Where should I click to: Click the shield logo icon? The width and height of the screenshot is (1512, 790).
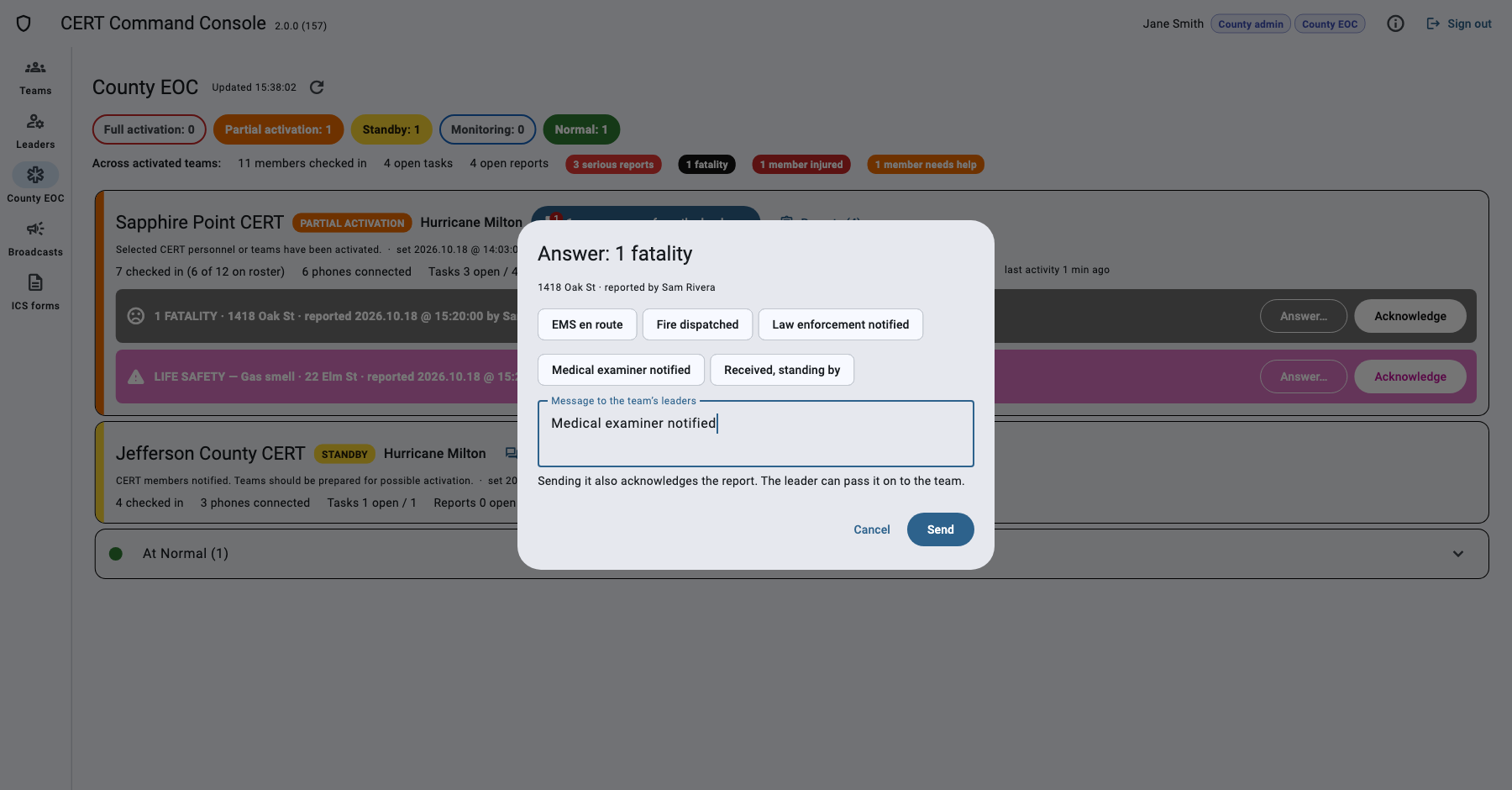coord(24,24)
